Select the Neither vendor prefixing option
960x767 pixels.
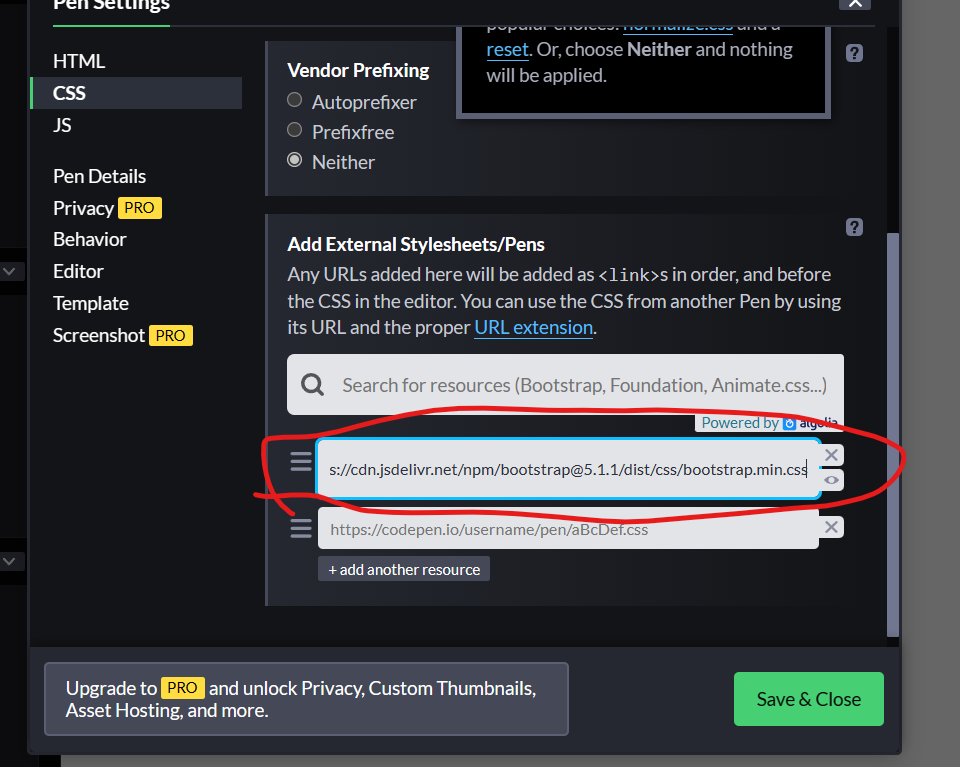click(x=294, y=160)
